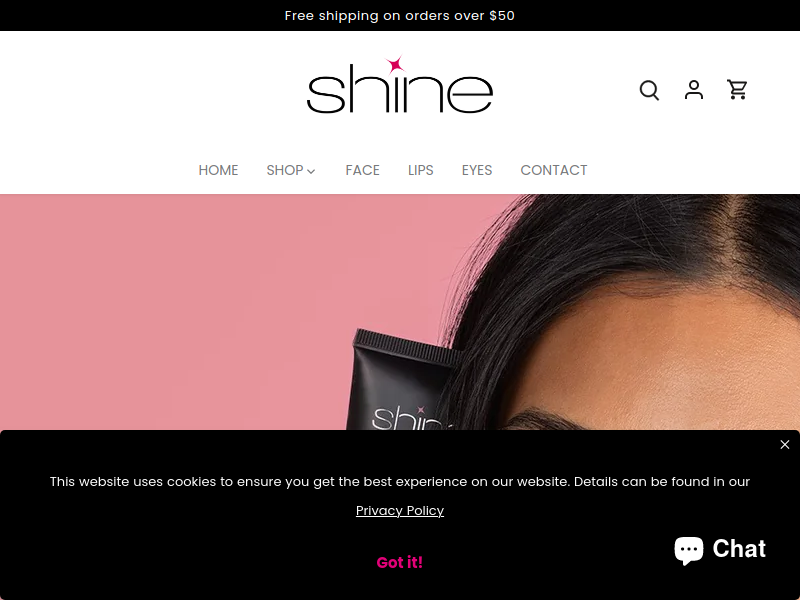
Task: Click the SHOP menu label
Action: pyautogui.click(x=285, y=170)
